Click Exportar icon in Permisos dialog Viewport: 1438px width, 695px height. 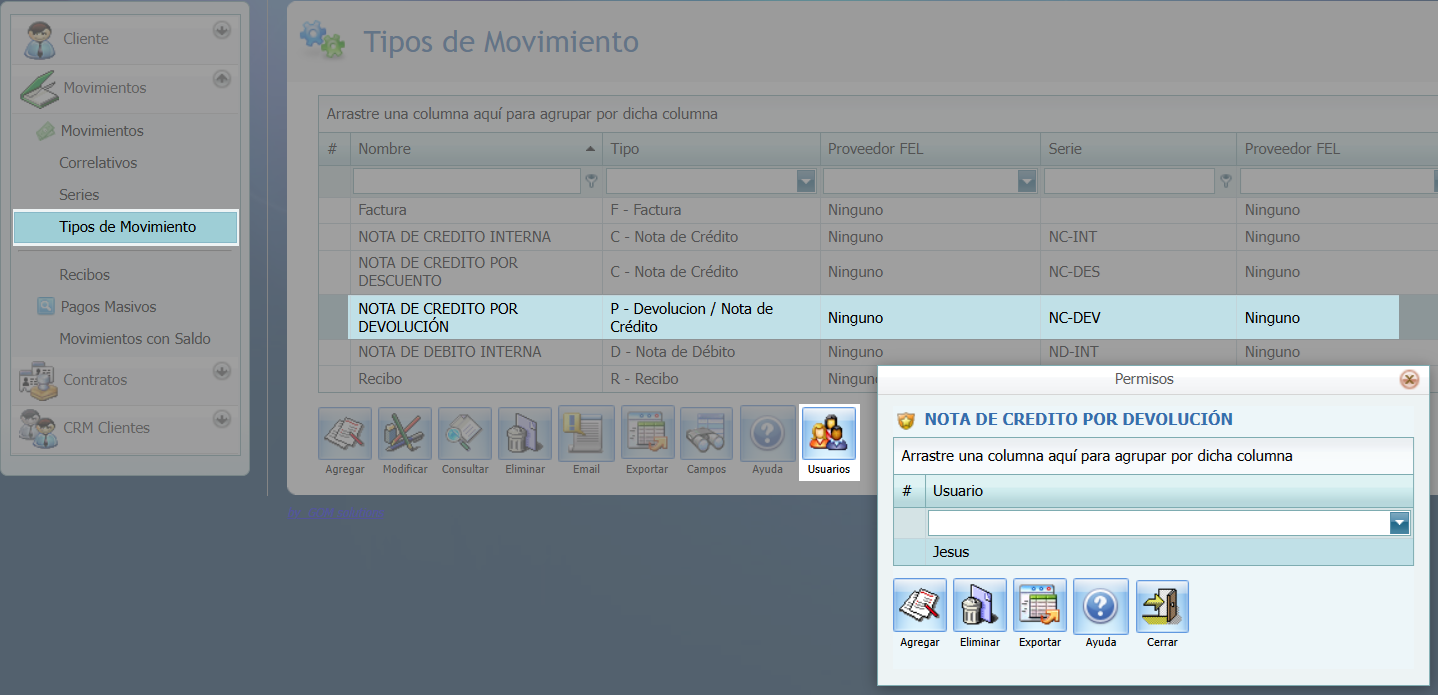1039,606
